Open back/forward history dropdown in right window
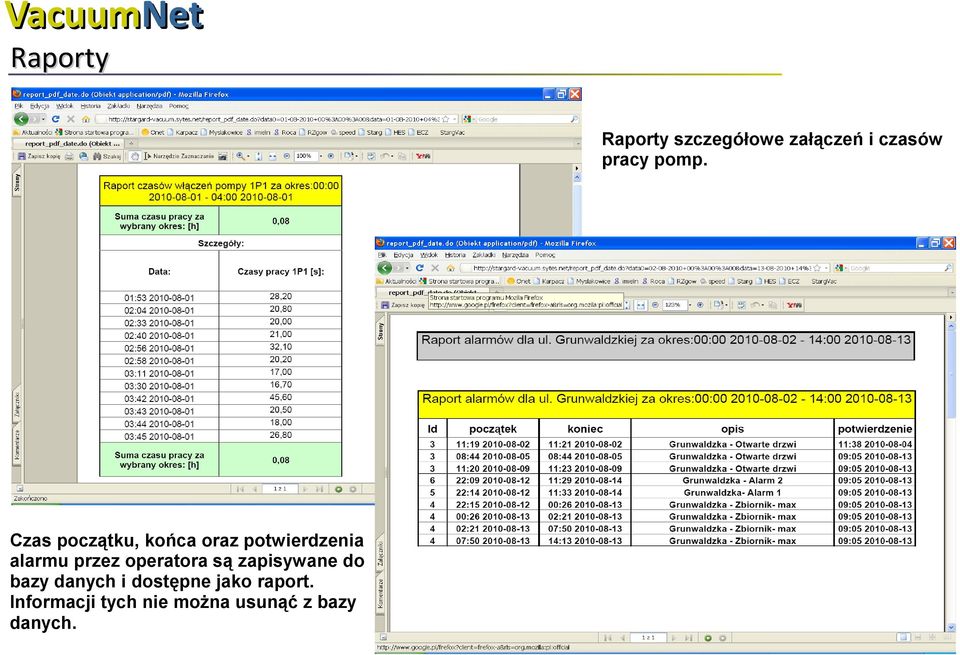The image size is (960, 655). pyautogui.click(x=407, y=268)
